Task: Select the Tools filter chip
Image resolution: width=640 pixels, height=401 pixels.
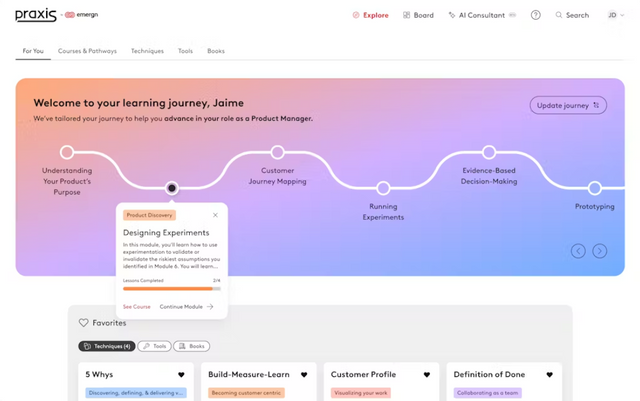Action: [x=155, y=346]
